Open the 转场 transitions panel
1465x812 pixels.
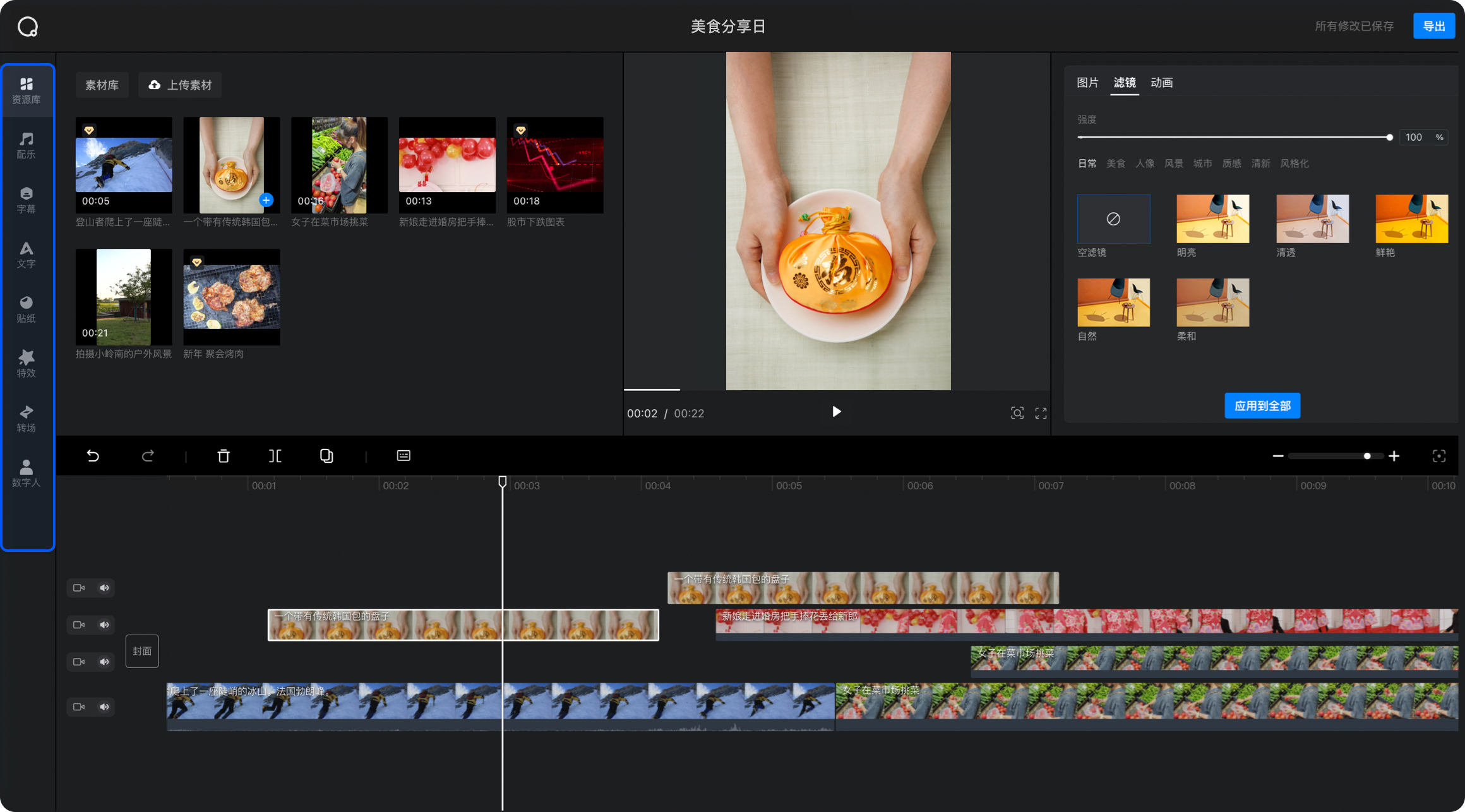[26, 419]
